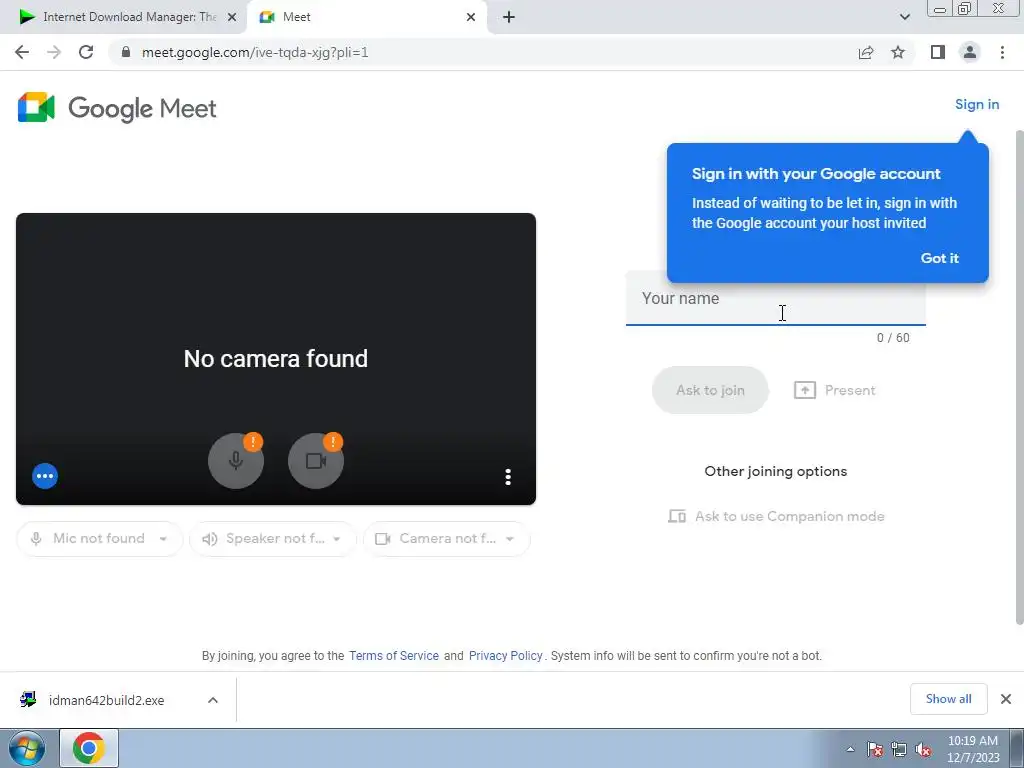Viewport: 1024px width, 768px height.
Task: Open the taskbar clock and date
Action: [973, 749]
